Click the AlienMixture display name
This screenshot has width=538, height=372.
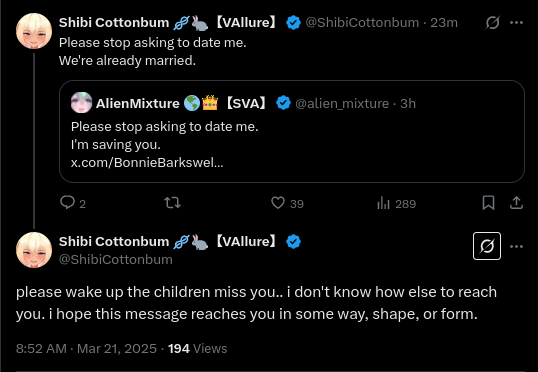pyautogui.click(x=137, y=103)
